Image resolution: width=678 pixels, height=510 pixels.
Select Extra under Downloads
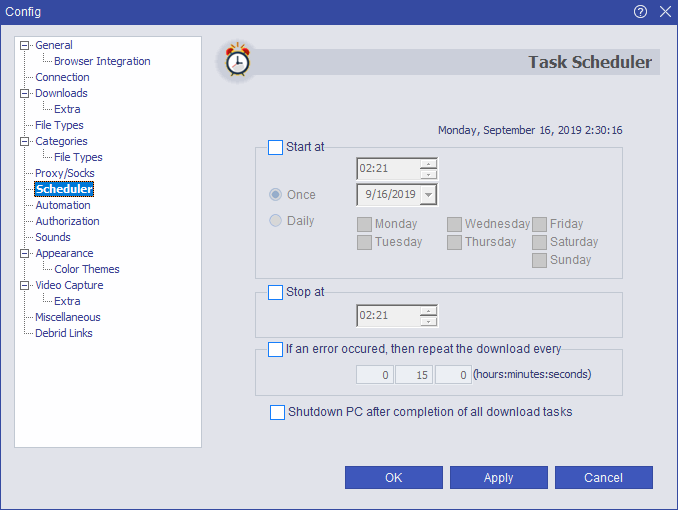67,109
